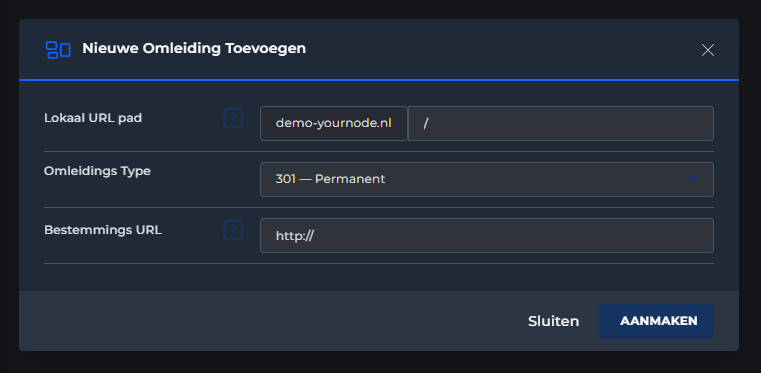
Task: Click the Omleidings Type label
Action: point(98,171)
